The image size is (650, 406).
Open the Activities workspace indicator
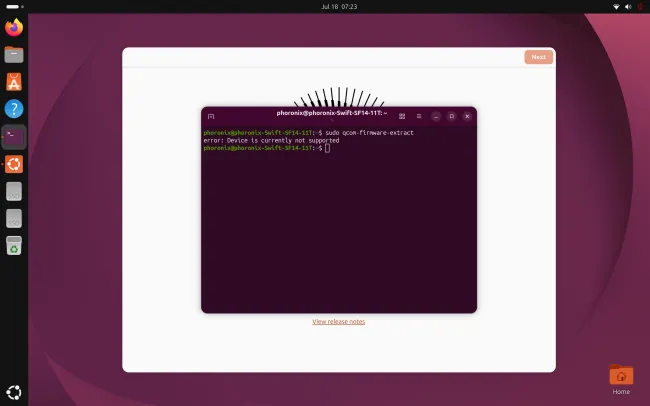click(x=15, y=7)
